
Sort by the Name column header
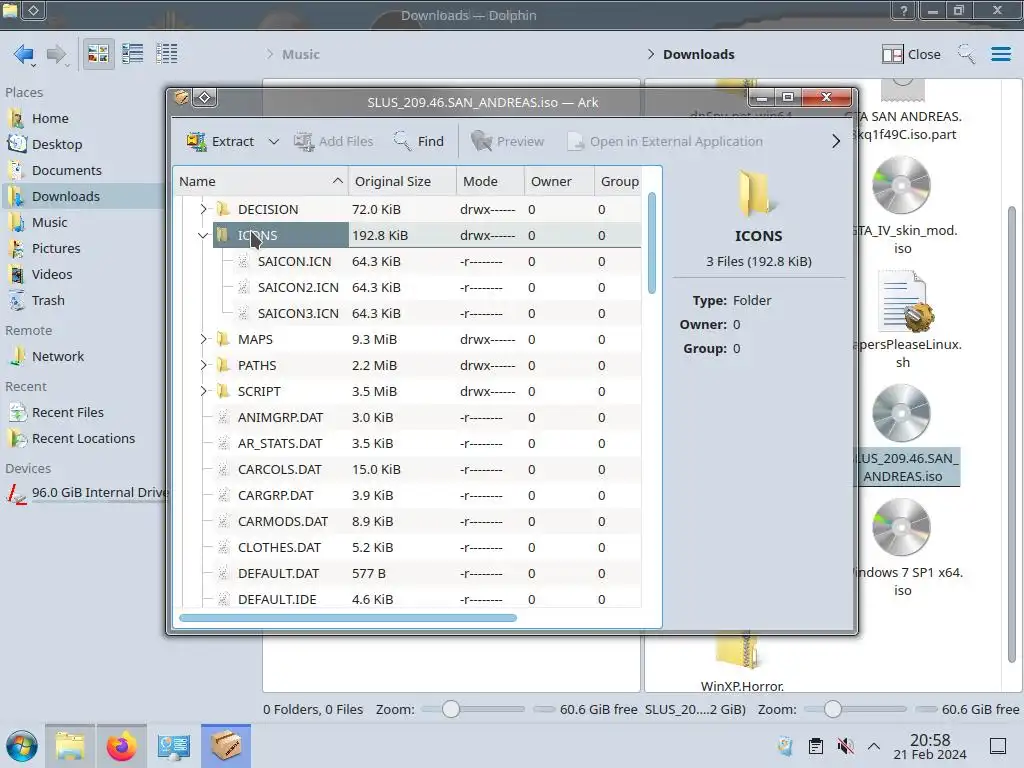[261, 182]
